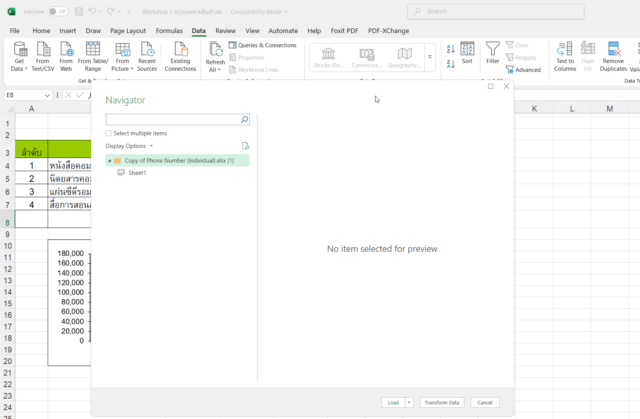Import data From Web

[66, 57]
